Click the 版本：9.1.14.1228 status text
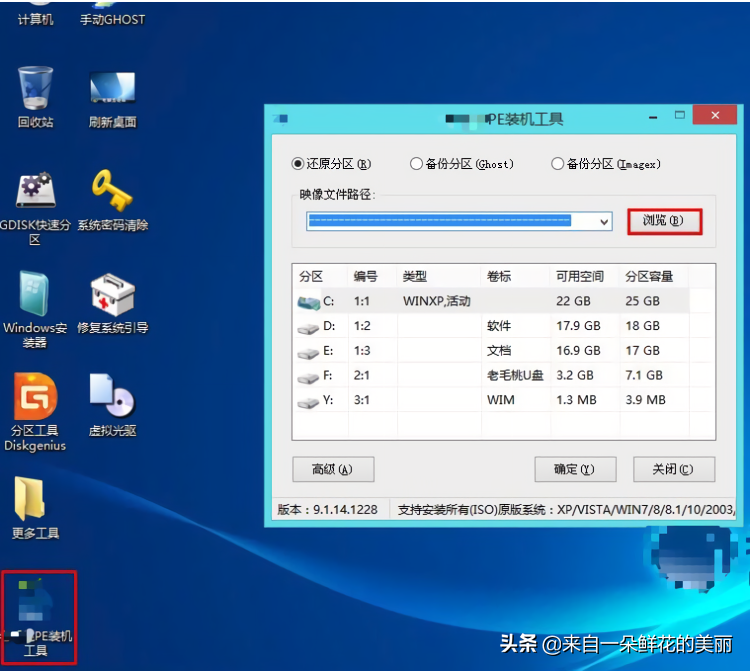The height and width of the screenshot is (671, 750). click(328, 510)
